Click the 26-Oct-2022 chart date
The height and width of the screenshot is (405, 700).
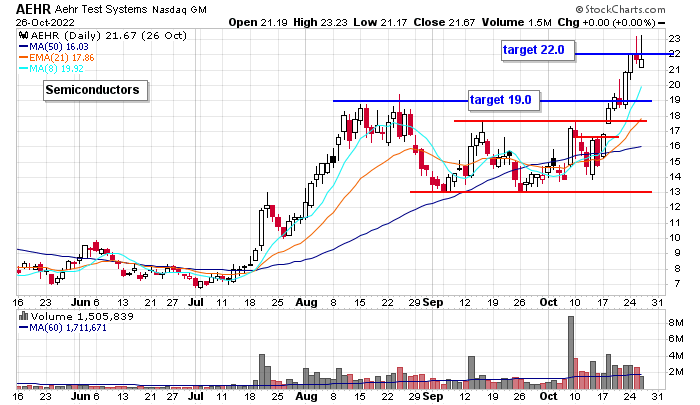[x=45, y=22]
